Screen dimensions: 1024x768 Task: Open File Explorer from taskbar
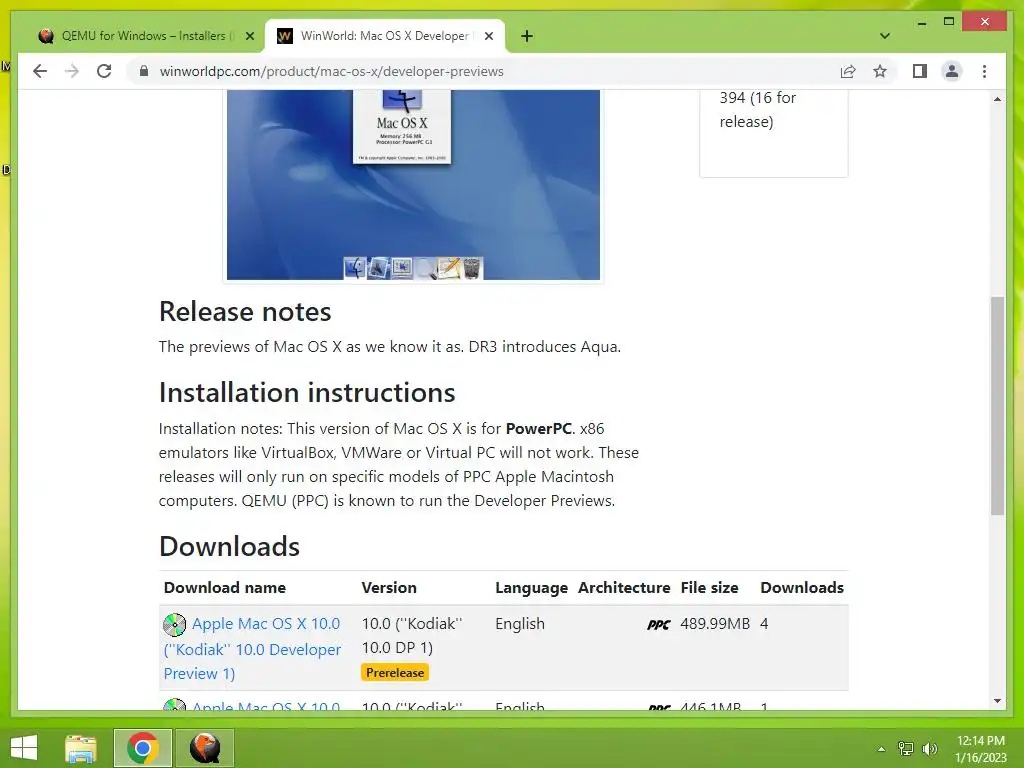tap(81, 748)
